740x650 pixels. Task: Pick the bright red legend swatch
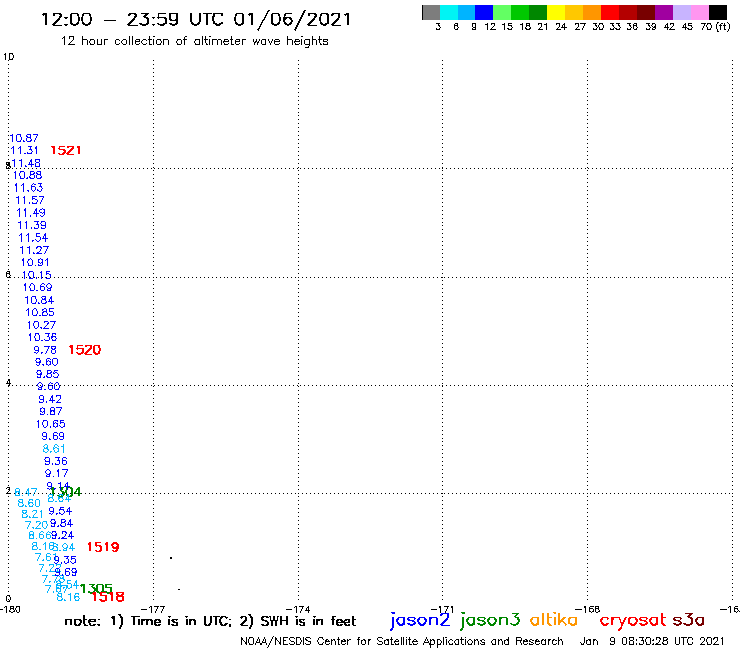click(610, 12)
